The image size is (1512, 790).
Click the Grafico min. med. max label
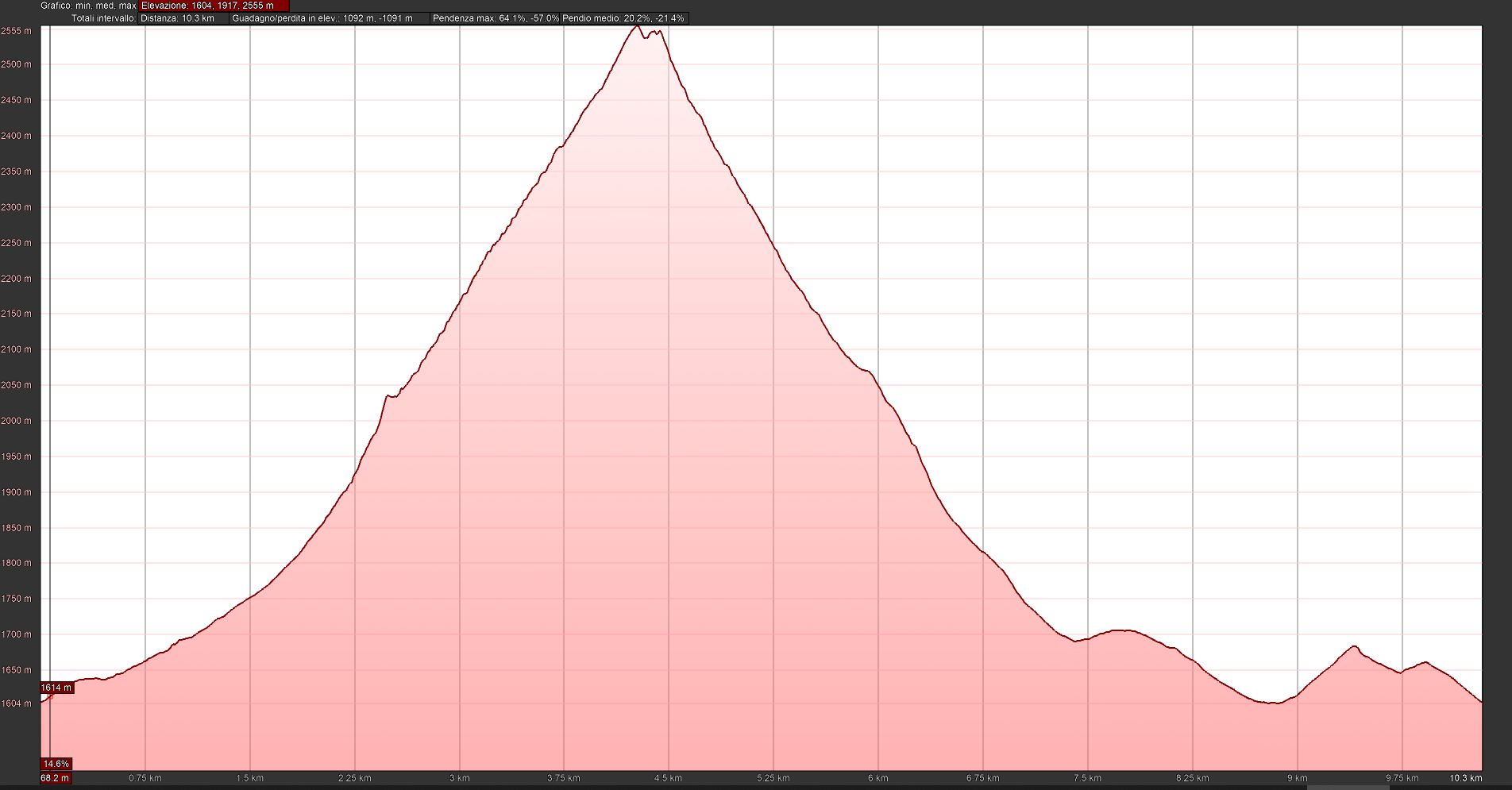88,6
